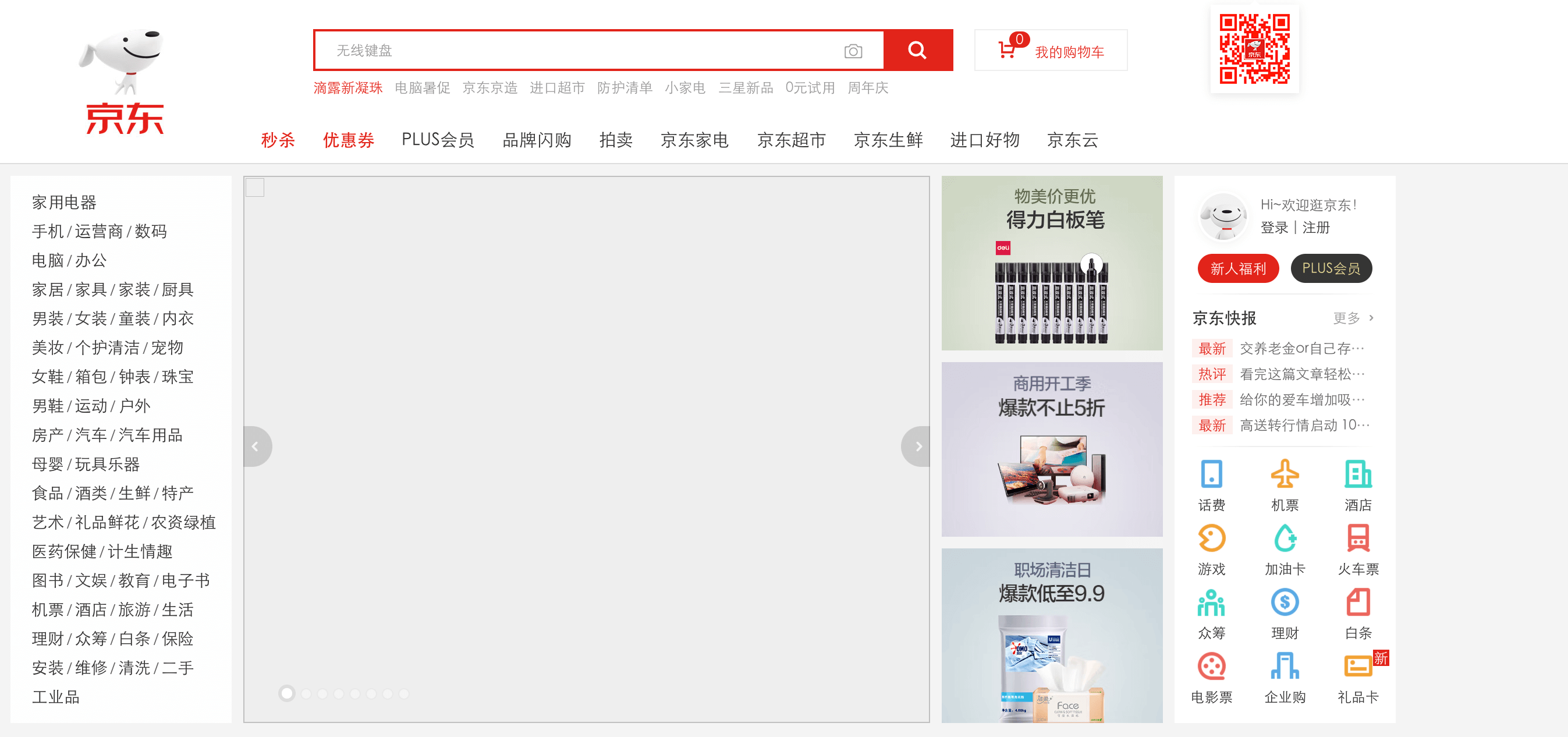Click the 游戏 game icon

[x=1211, y=538]
